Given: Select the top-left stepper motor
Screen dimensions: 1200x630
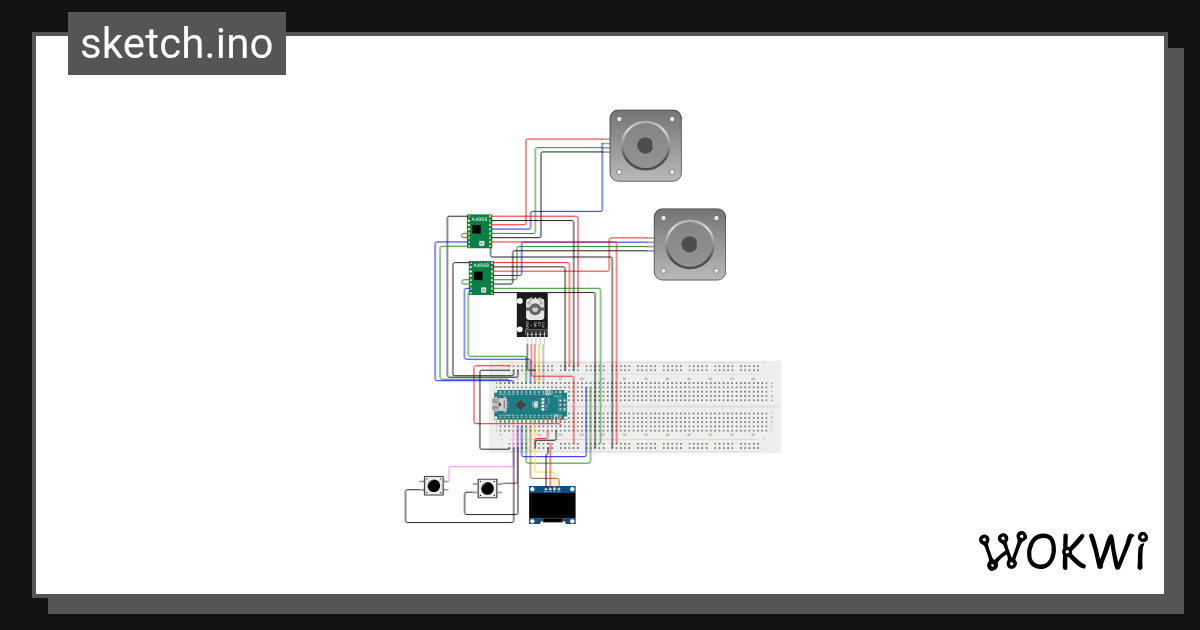Looking at the screenshot, I should pos(646,145).
